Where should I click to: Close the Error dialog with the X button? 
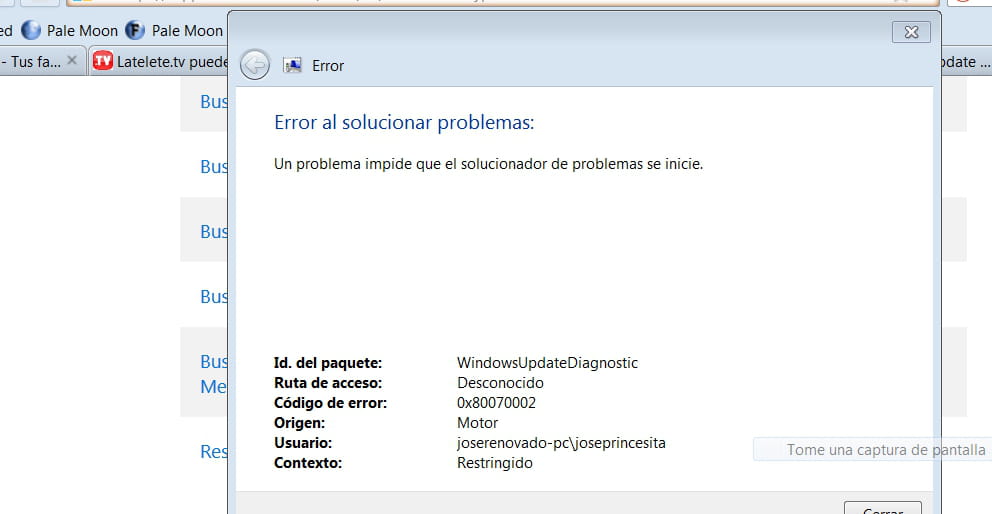pyautogui.click(x=911, y=32)
